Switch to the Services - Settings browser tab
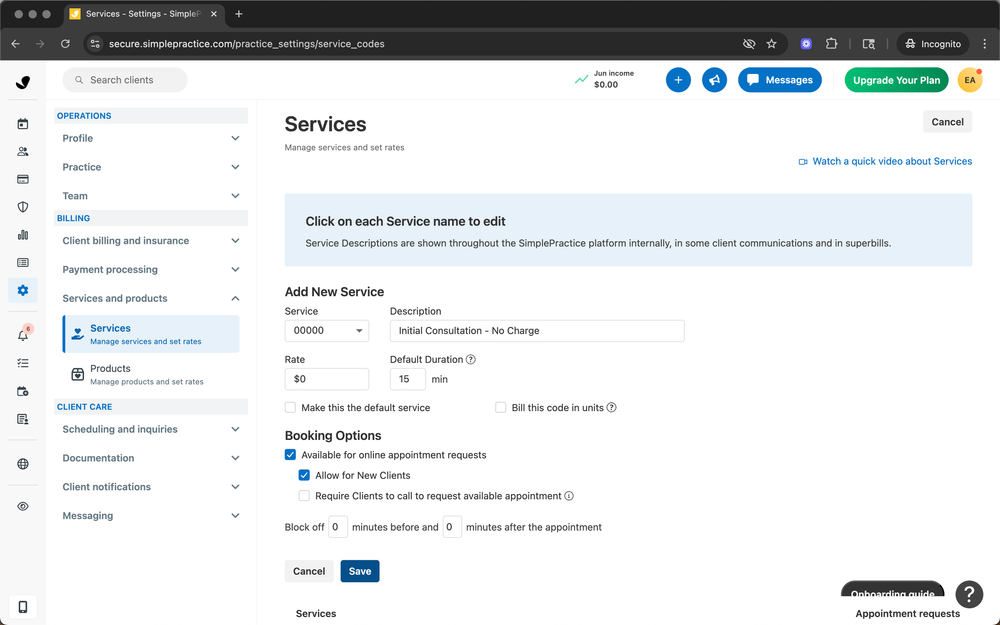Viewport: 1000px width, 625px height. [143, 14]
